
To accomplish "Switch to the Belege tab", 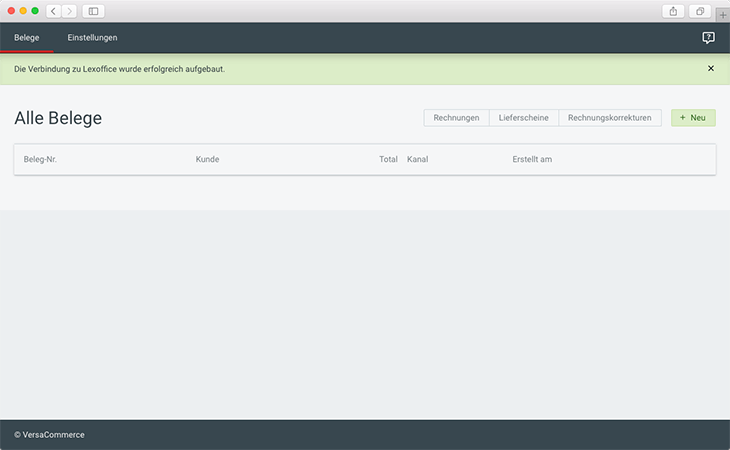I will click(26, 38).
